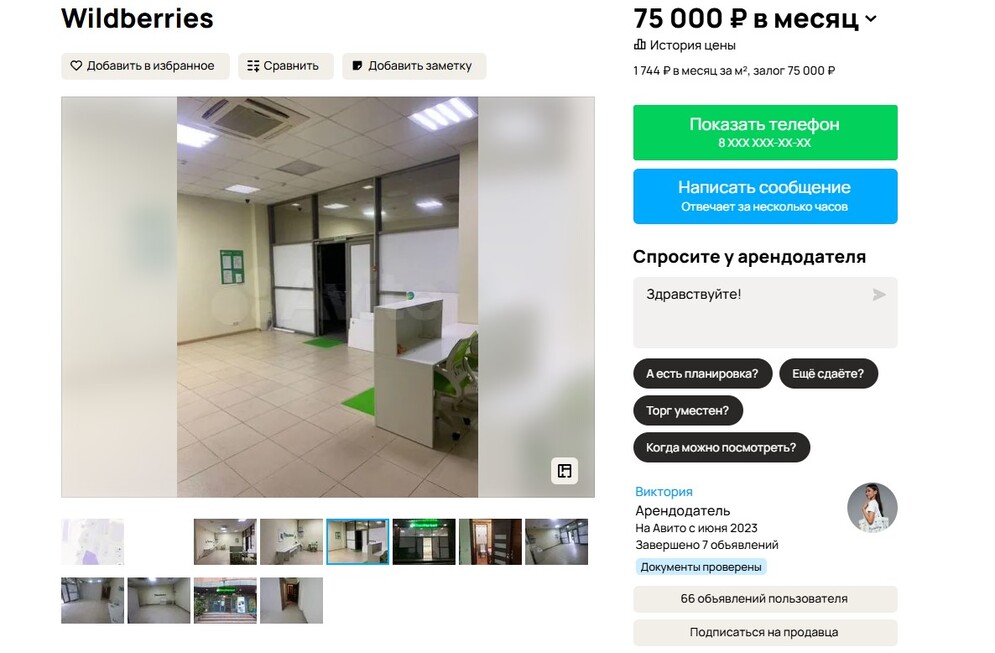
Task: Select the 'Ещё сдаёте?' quick question
Action: [828, 374]
